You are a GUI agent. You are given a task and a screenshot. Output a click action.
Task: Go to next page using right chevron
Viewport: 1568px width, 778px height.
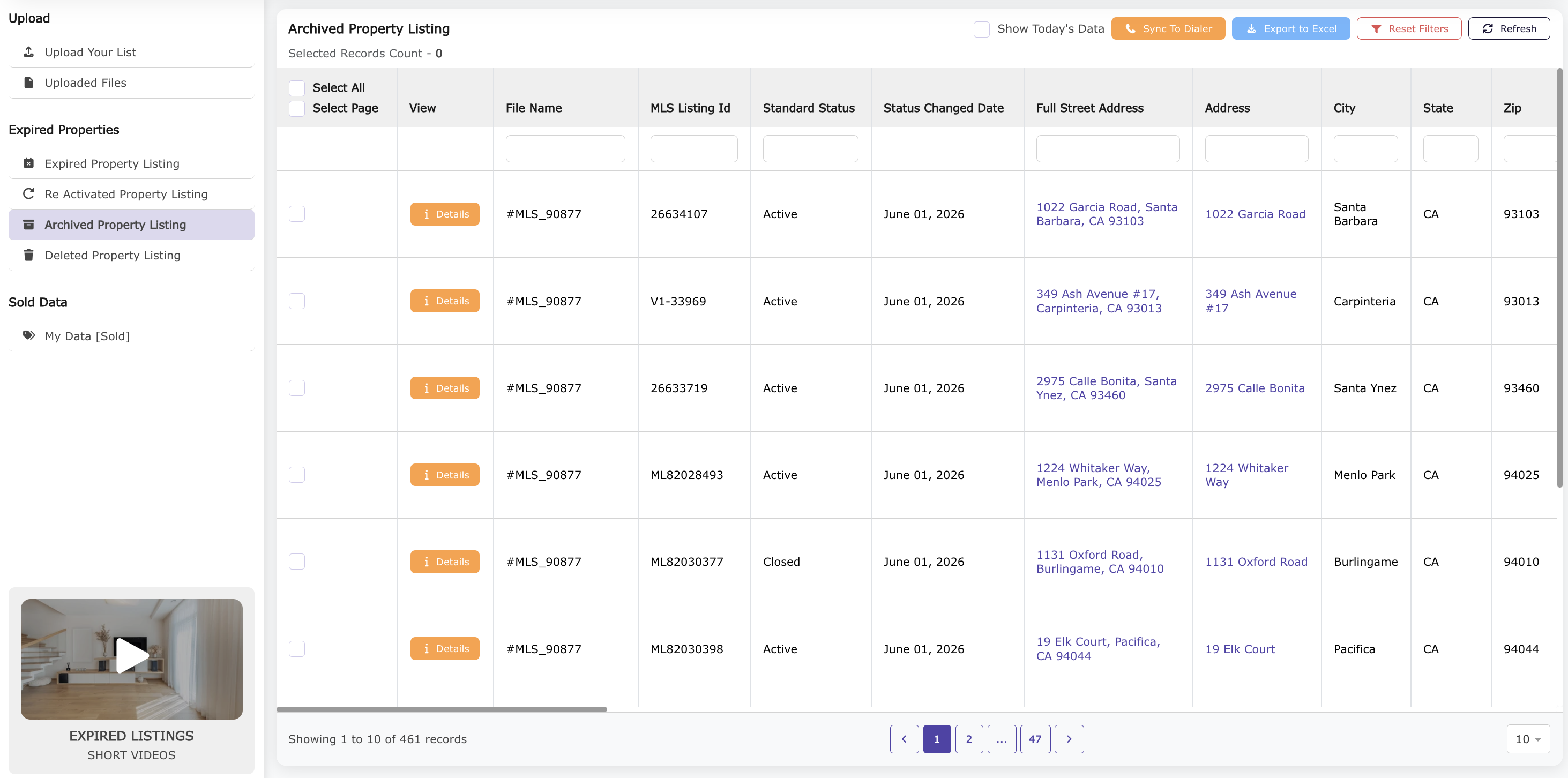(x=1070, y=738)
